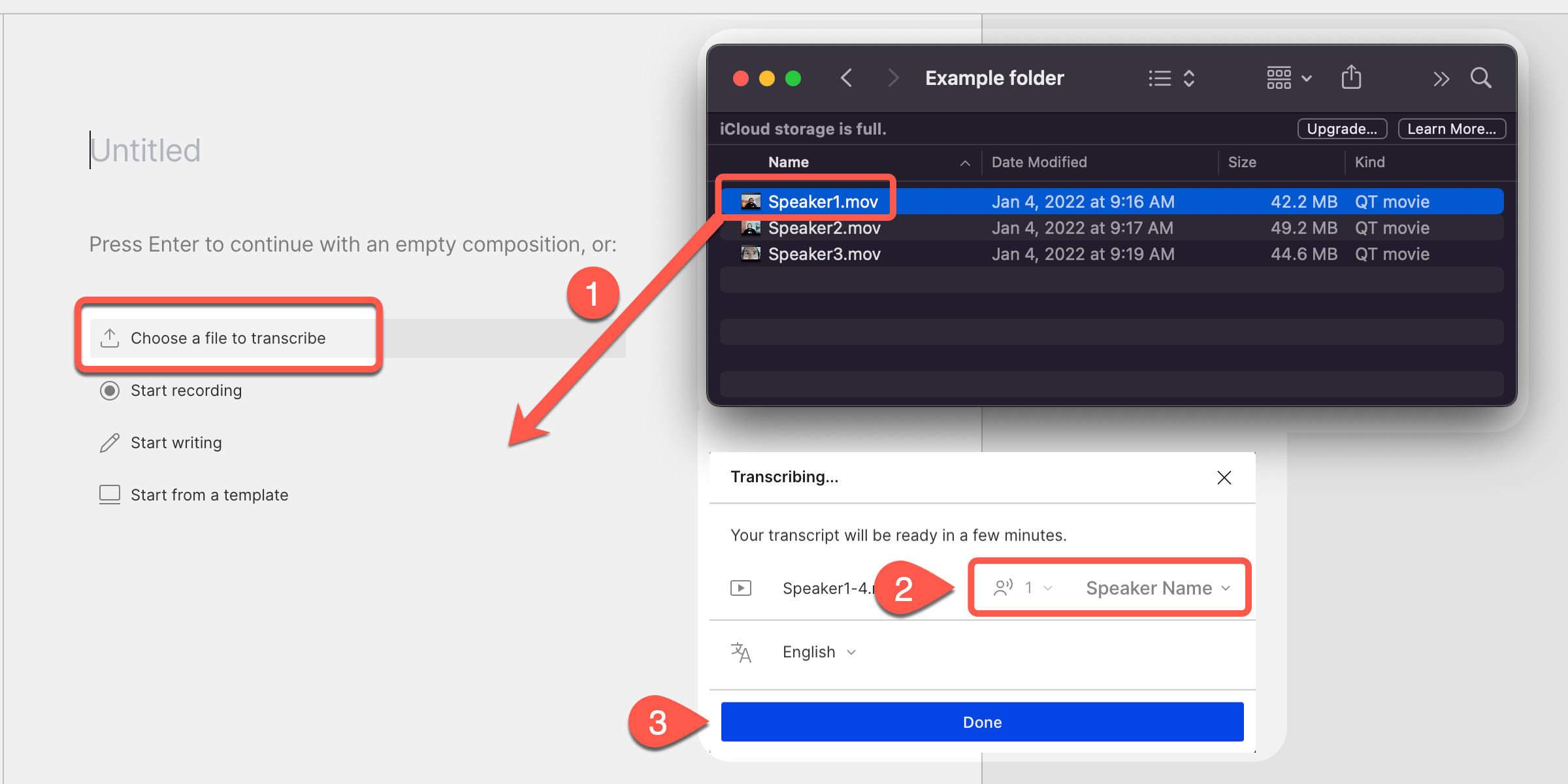Click Speaker3.mov thumbnail icon
This screenshot has height=784, width=1568.
tap(751, 253)
